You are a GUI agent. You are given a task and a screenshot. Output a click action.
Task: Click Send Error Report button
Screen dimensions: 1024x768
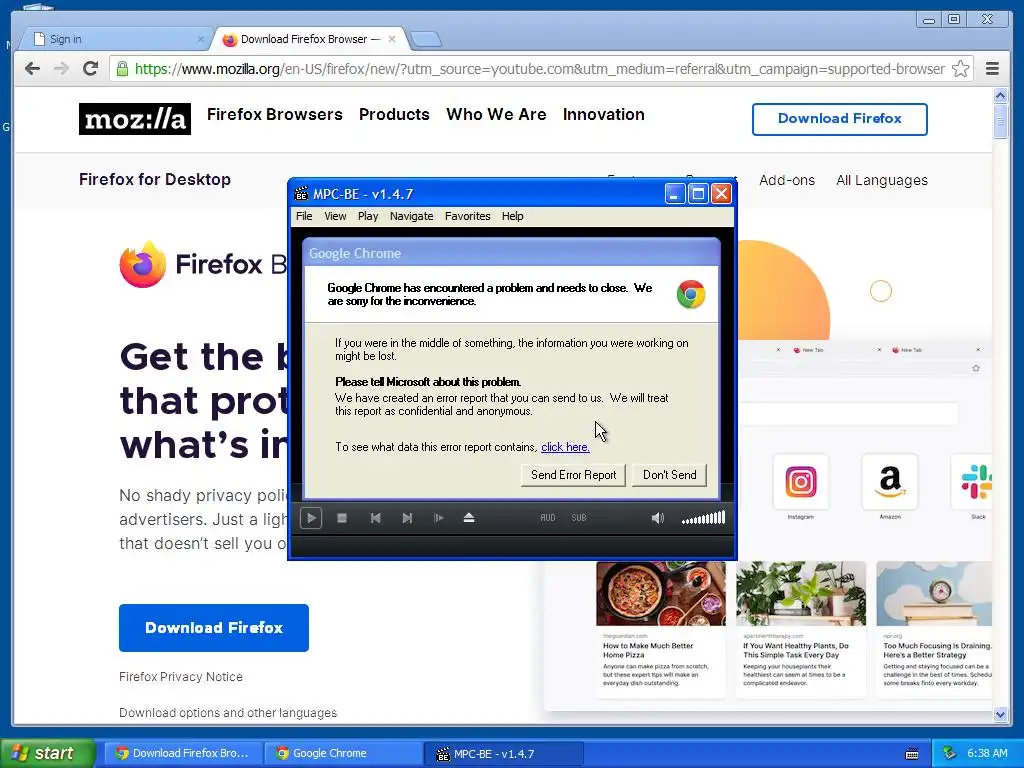click(x=573, y=475)
